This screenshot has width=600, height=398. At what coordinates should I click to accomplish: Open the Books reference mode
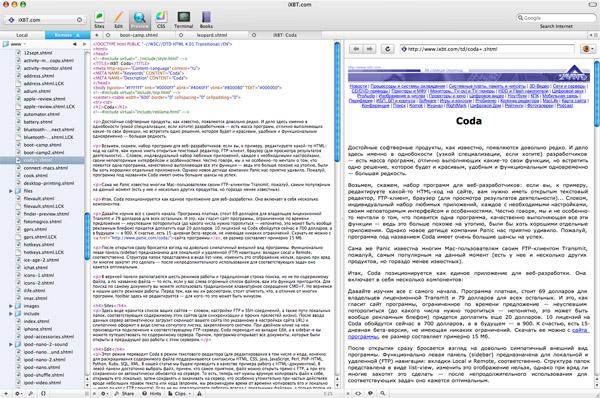tap(206, 20)
